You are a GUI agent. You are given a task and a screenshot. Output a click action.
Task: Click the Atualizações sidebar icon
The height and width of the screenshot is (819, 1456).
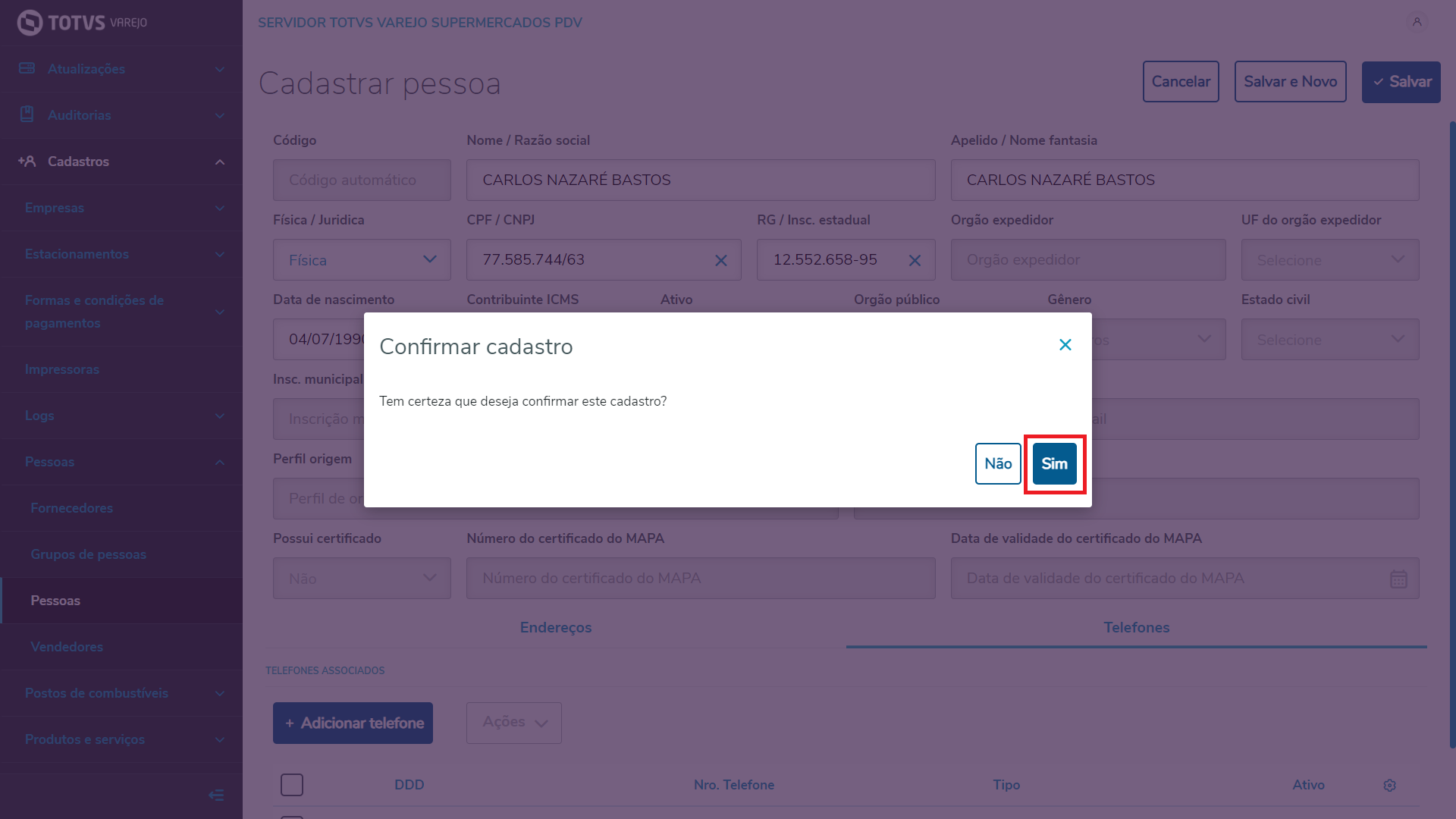[x=27, y=69]
